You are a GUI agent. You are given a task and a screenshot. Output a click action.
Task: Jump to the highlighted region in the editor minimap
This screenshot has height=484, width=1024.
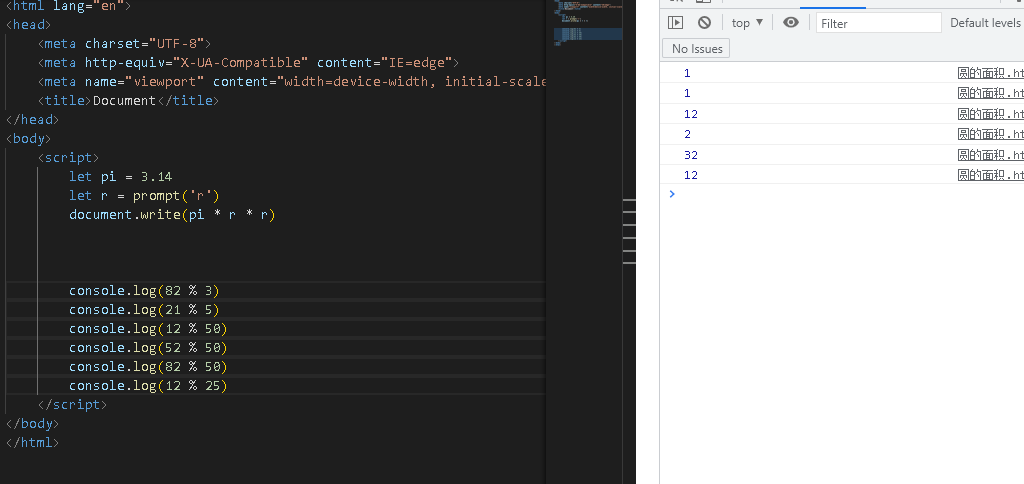point(588,34)
